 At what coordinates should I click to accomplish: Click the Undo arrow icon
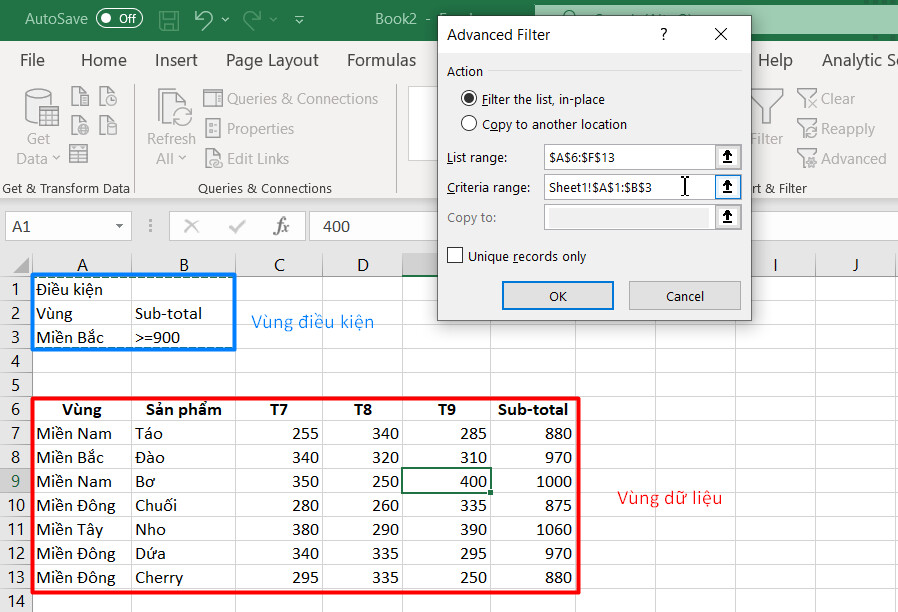tap(203, 19)
